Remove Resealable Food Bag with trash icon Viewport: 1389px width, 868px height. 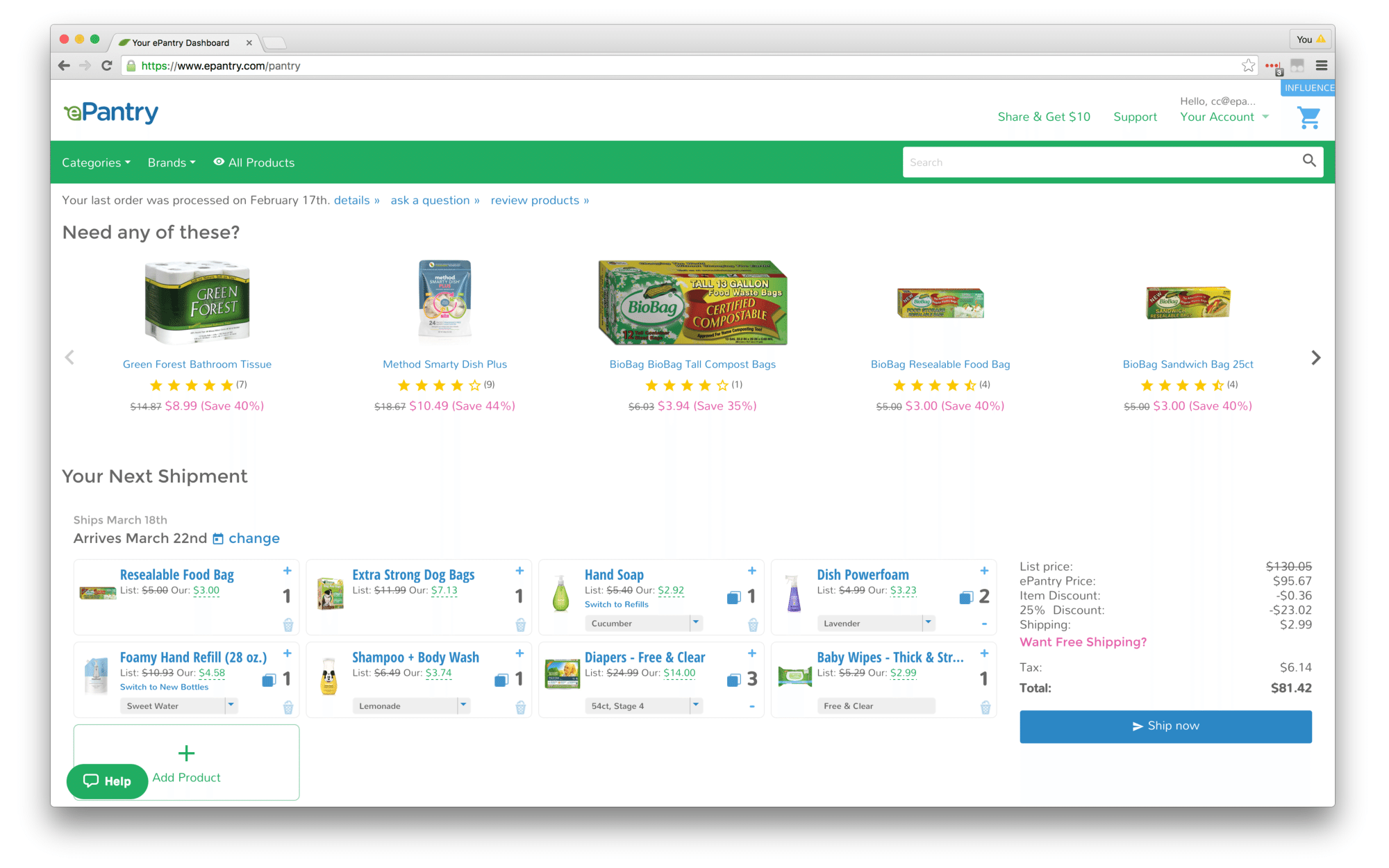288,625
